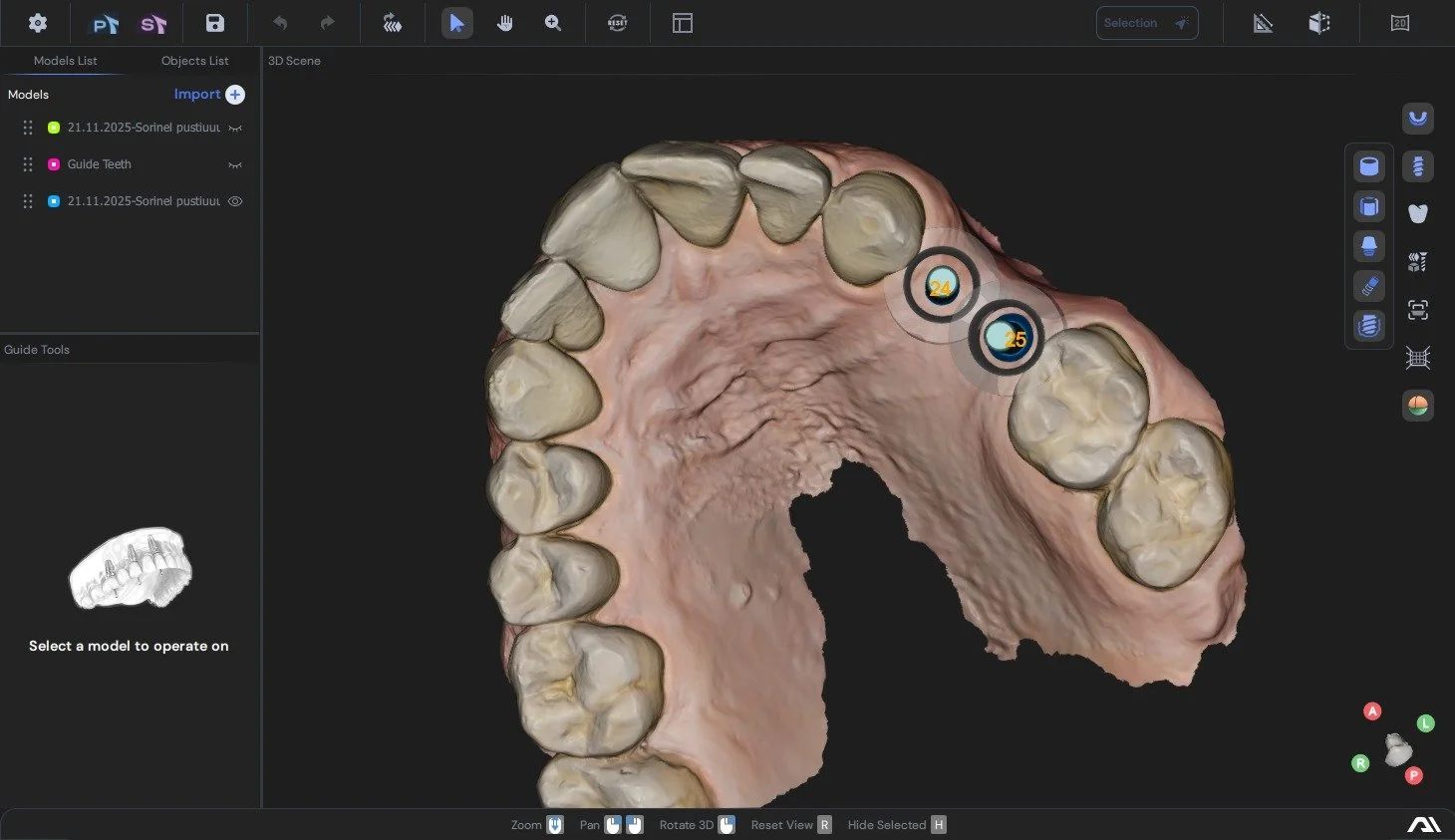Activate the magnifier zoom tool
The height and width of the screenshot is (840, 1455).
(553, 22)
